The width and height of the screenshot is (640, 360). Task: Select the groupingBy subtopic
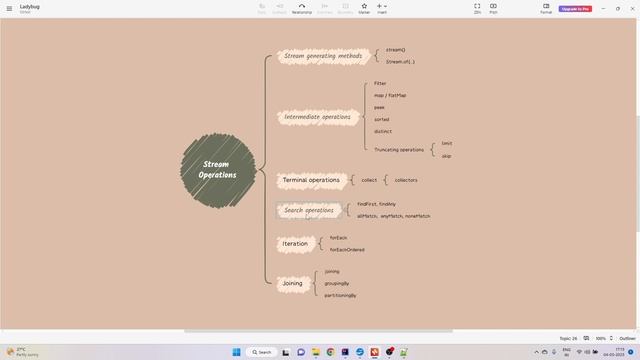(337, 283)
